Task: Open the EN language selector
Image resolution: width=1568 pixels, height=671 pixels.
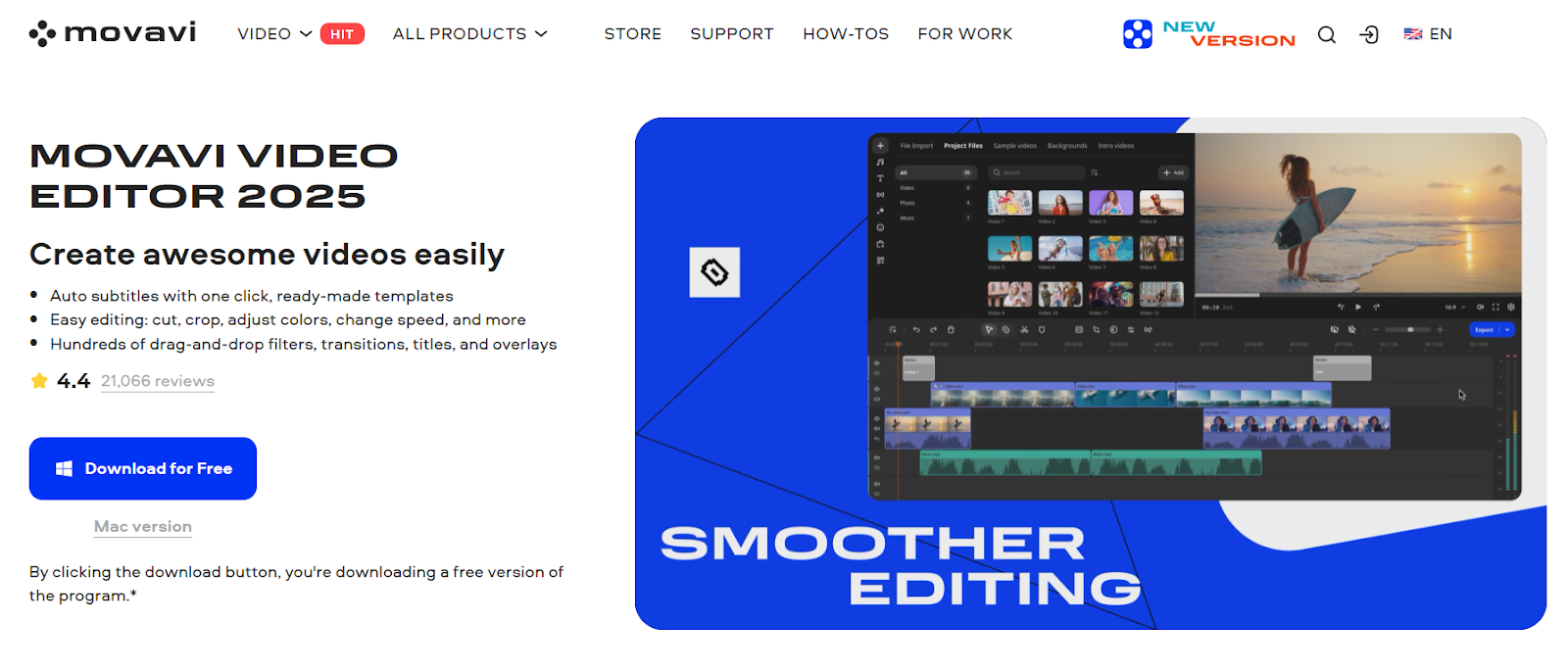Action: pyautogui.click(x=1428, y=34)
